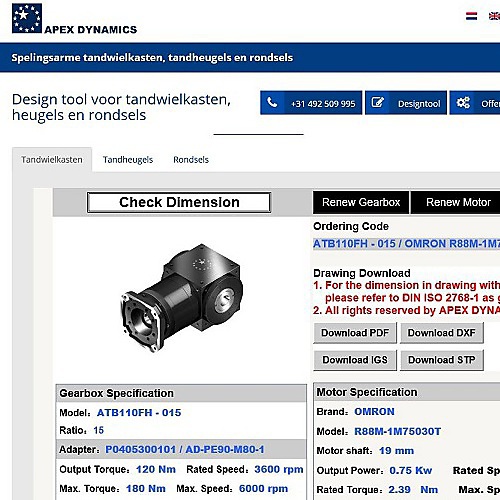This screenshot has width=500, height=500.
Task: Click the gearbox 3D product image
Action: tap(182, 298)
